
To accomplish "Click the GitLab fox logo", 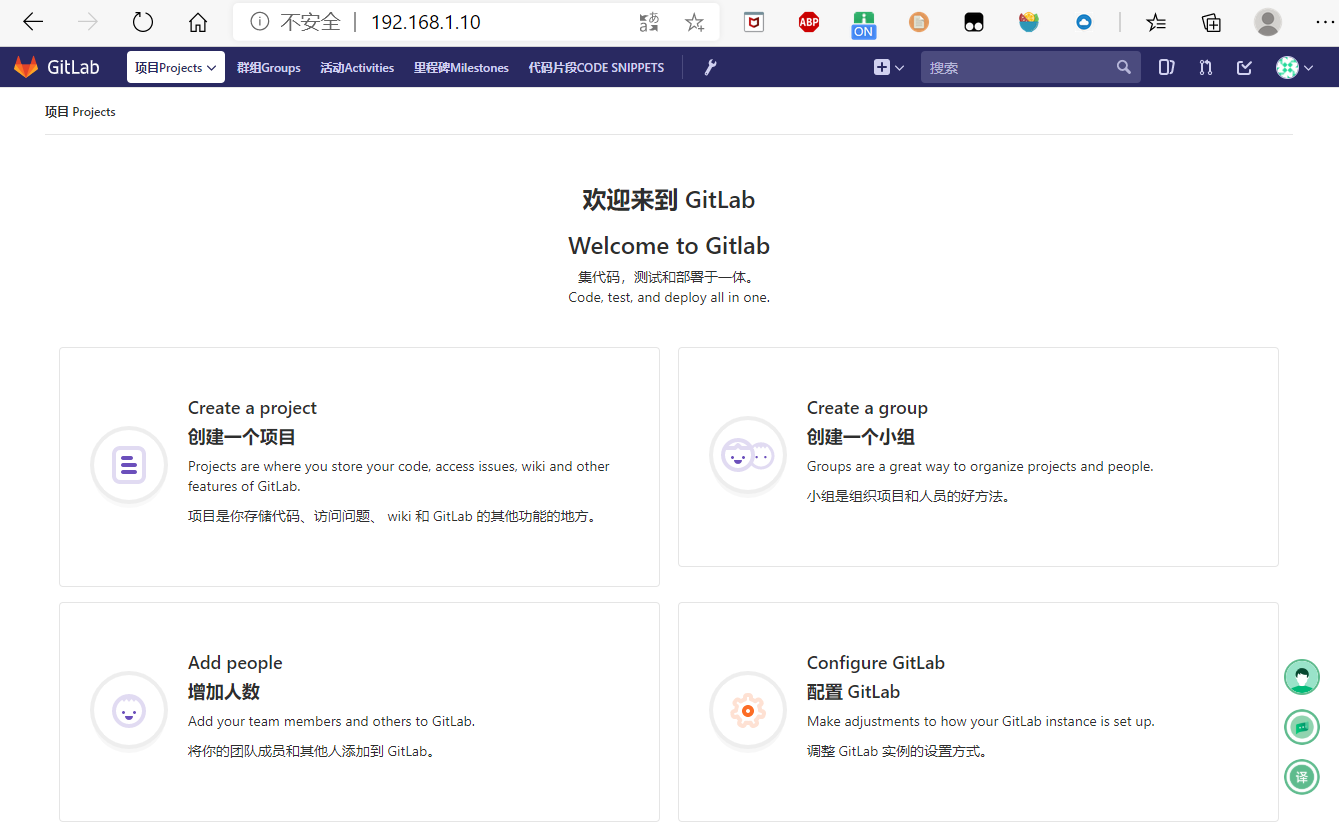I will 25,66.
